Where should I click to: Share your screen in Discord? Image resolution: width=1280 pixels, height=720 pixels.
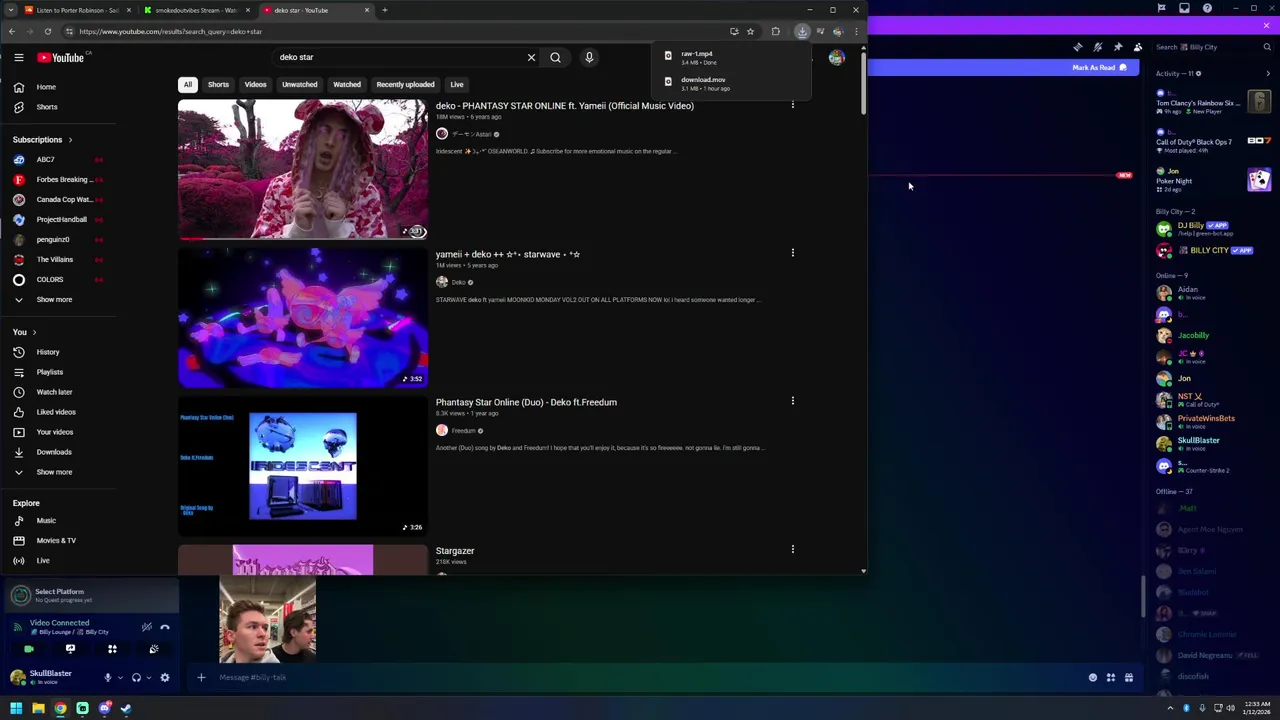click(70, 649)
